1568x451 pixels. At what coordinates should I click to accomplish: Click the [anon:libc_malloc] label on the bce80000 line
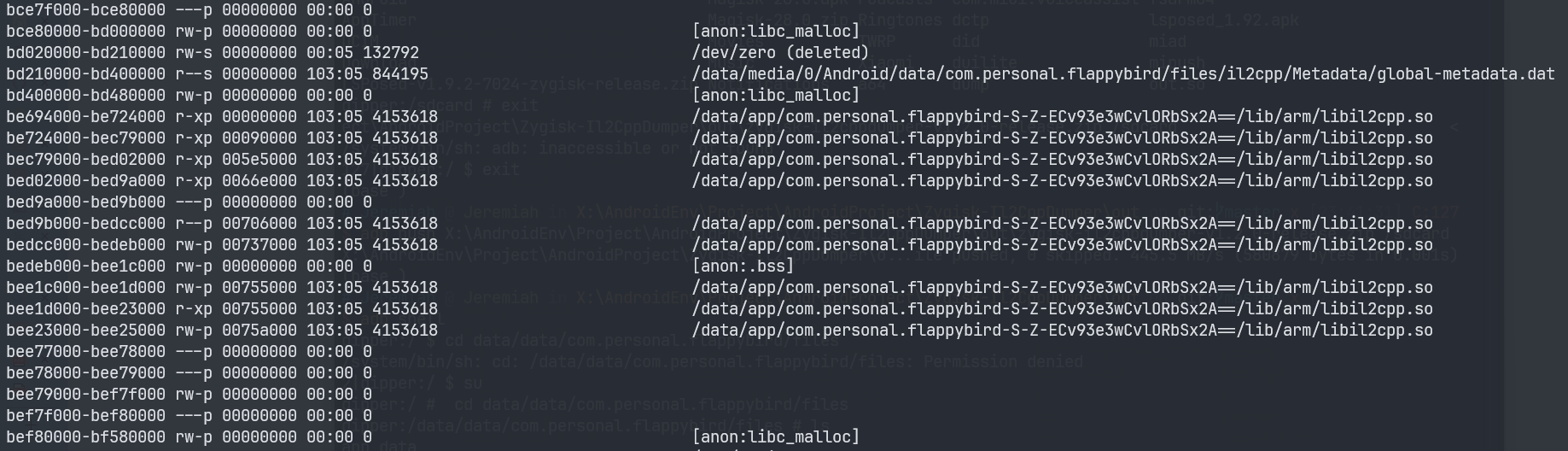click(x=775, y=32)
